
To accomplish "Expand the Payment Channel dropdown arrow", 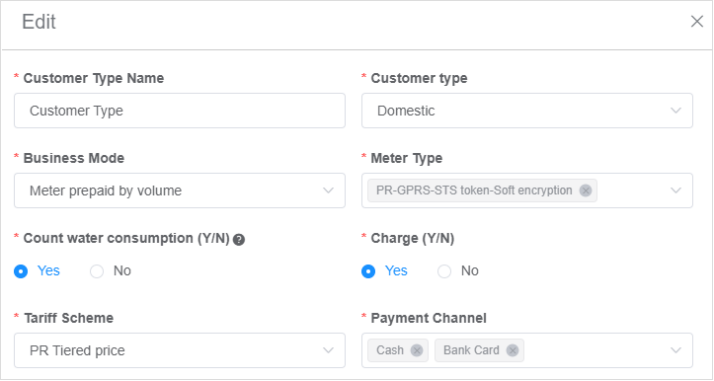I will [x=676, y=350].
